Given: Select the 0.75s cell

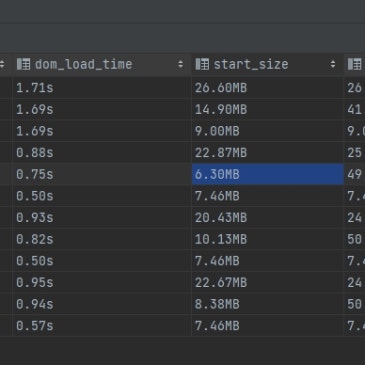Looking at the screenshot, I should 102,174.
